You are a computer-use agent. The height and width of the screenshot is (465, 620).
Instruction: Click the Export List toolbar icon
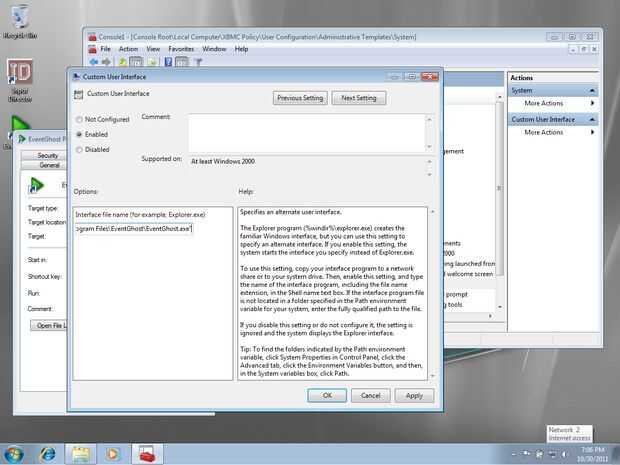tap(152, 62)
